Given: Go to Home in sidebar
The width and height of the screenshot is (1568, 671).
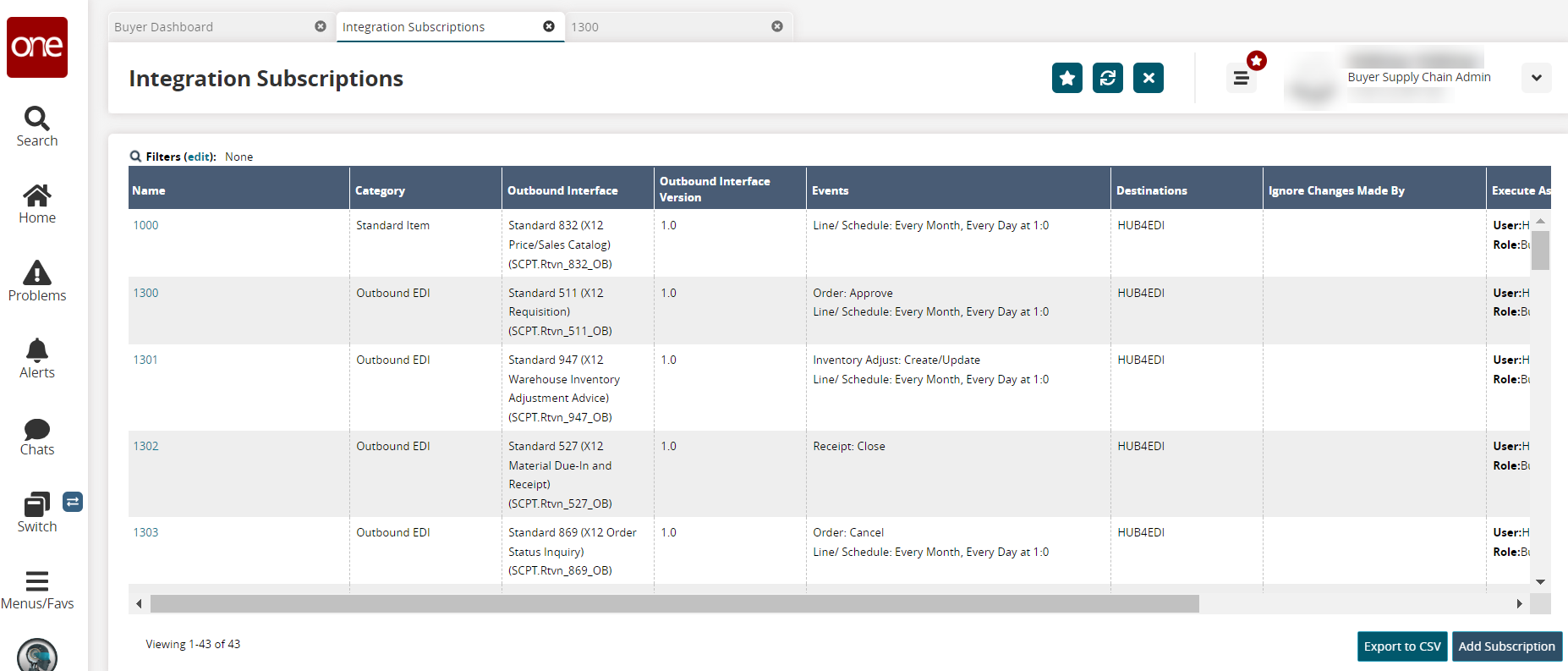Looking at the screenshot, I should coord(37,204).
